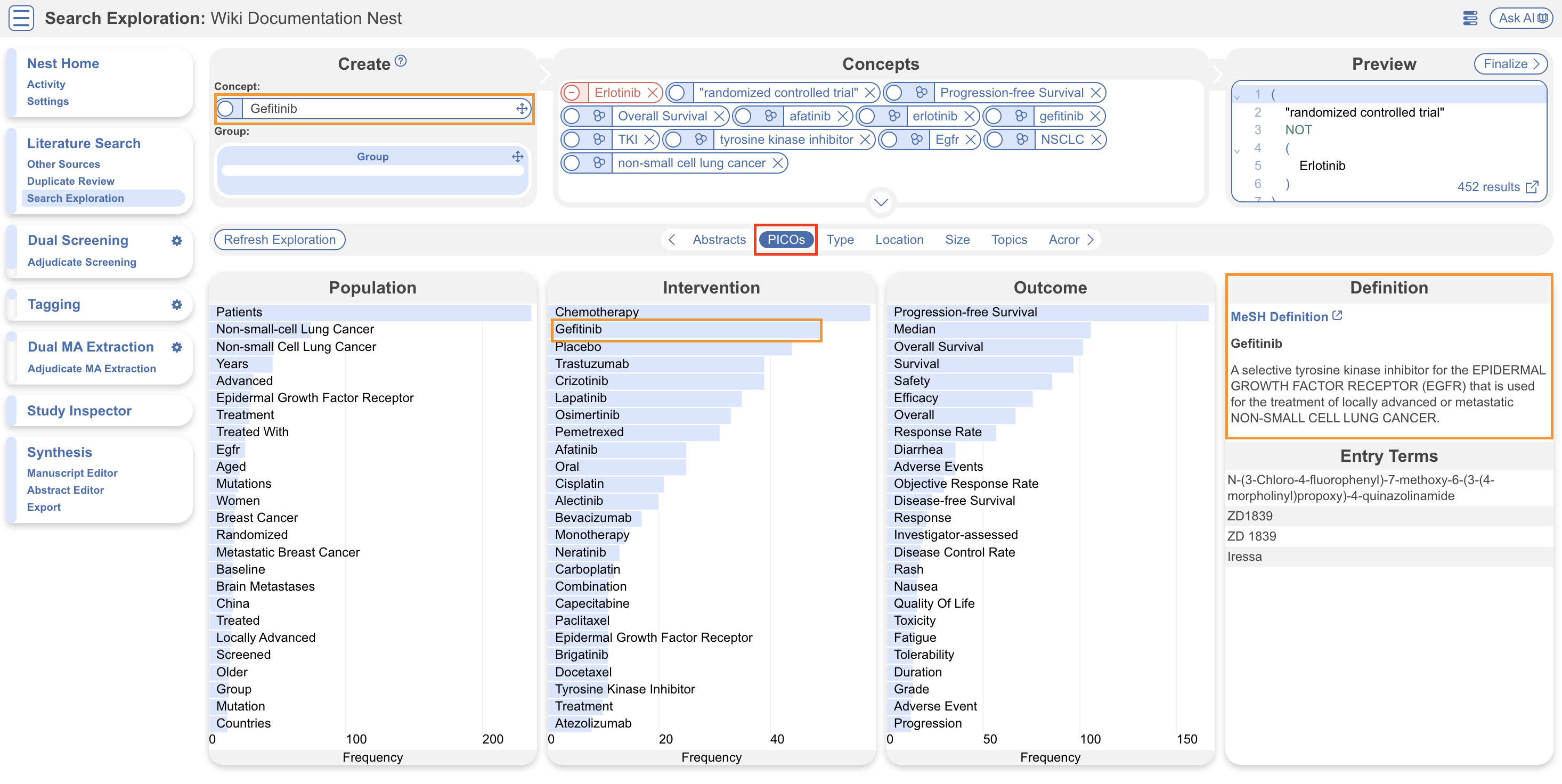The image size is (1562, 784).
Task: Toggle the circle on "randomized controlled trial" concept
Action: coord(677,93)
